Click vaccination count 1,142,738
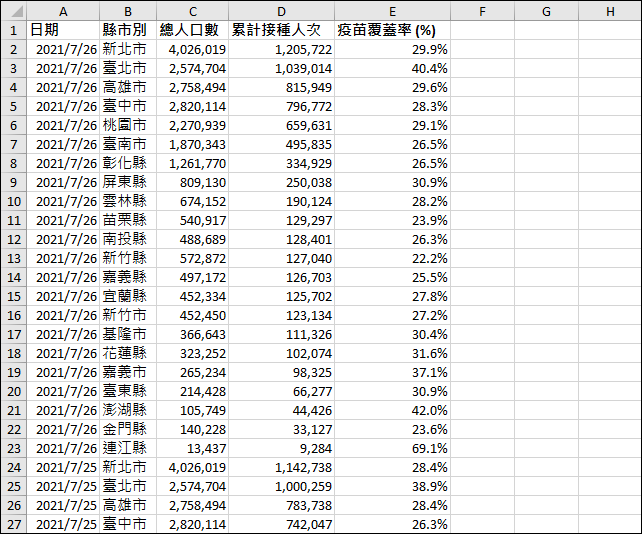642x534 pixels. pyautogui.click(x=281, y=467)
